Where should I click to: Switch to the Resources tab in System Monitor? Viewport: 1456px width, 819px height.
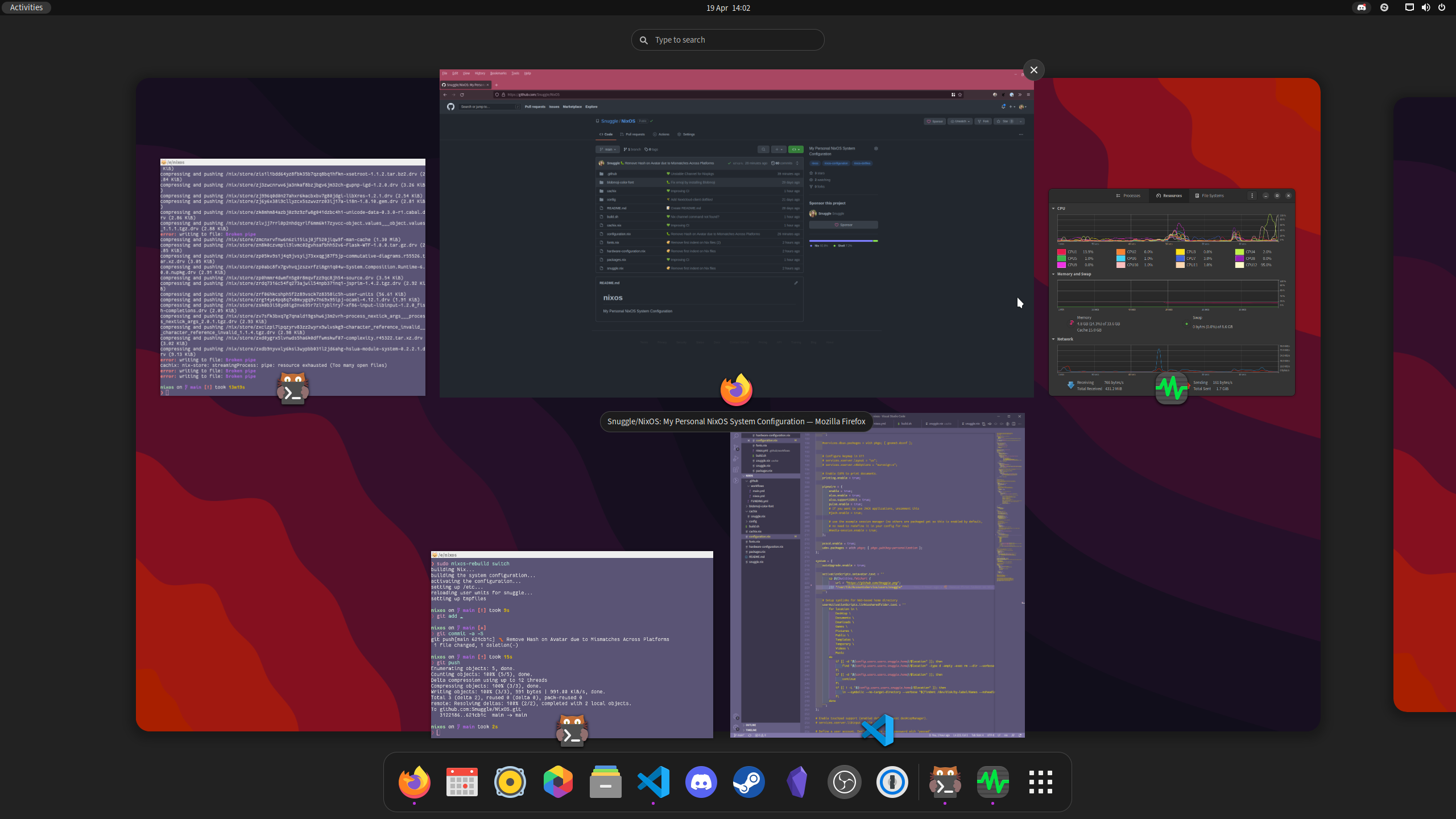(1169, 196)
